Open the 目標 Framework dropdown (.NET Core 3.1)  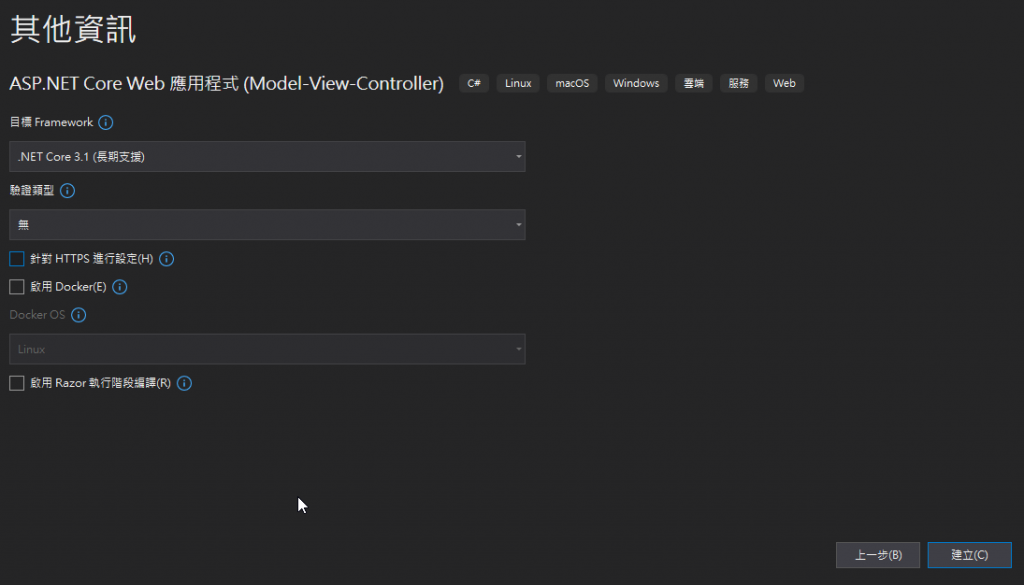[267, 157]
